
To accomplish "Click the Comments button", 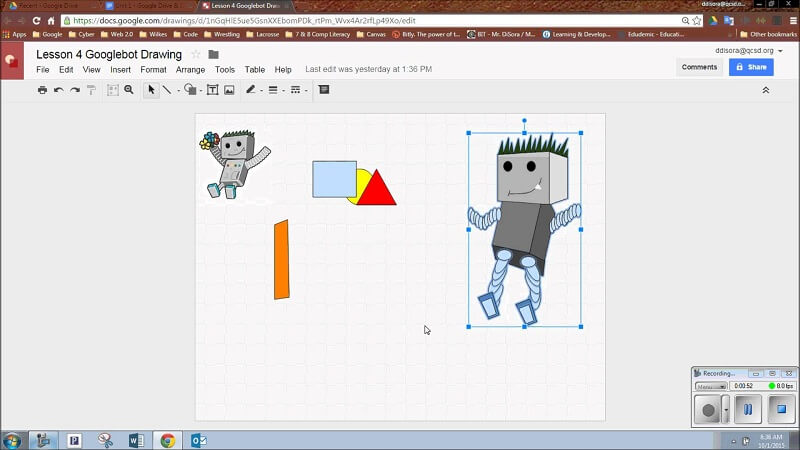I will tap(699, 67).
